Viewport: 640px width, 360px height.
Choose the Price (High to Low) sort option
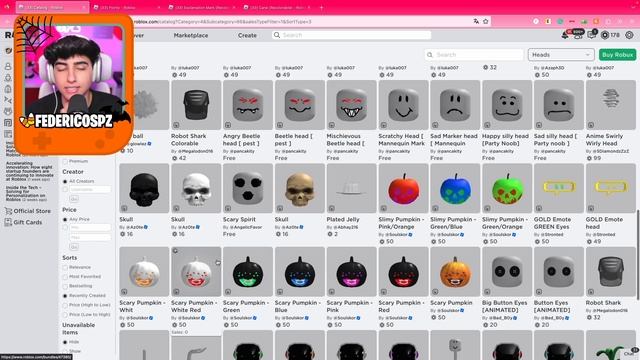tap(65, 305)
